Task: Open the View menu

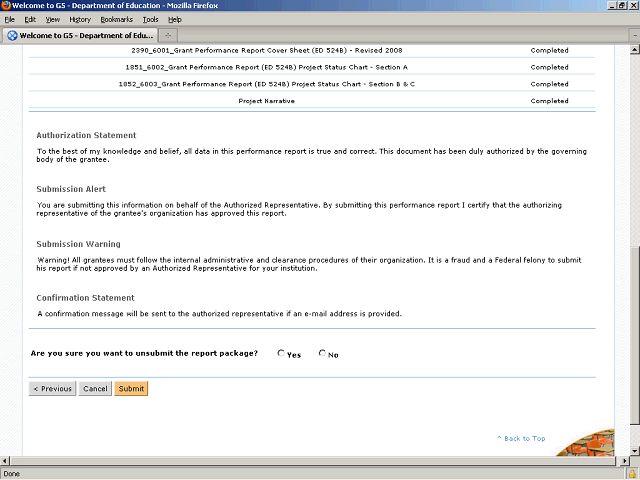Action: (x=53, y=20)
